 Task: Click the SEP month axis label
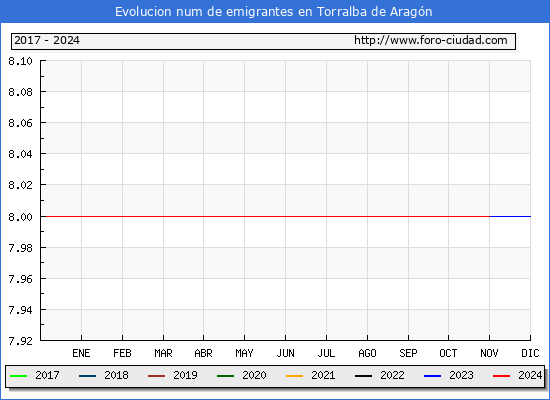408,353
